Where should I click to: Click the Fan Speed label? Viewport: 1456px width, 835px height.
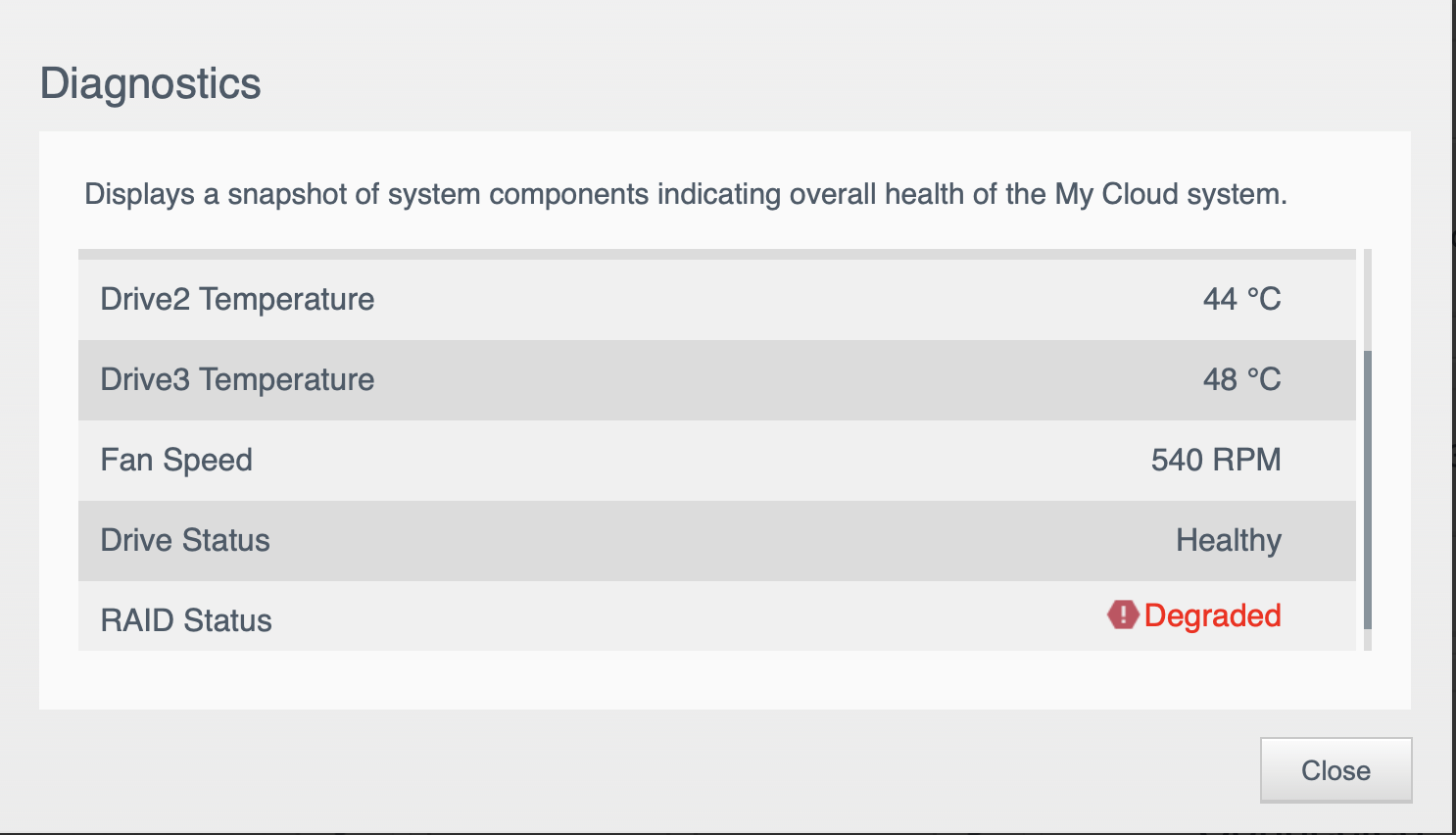176,460
